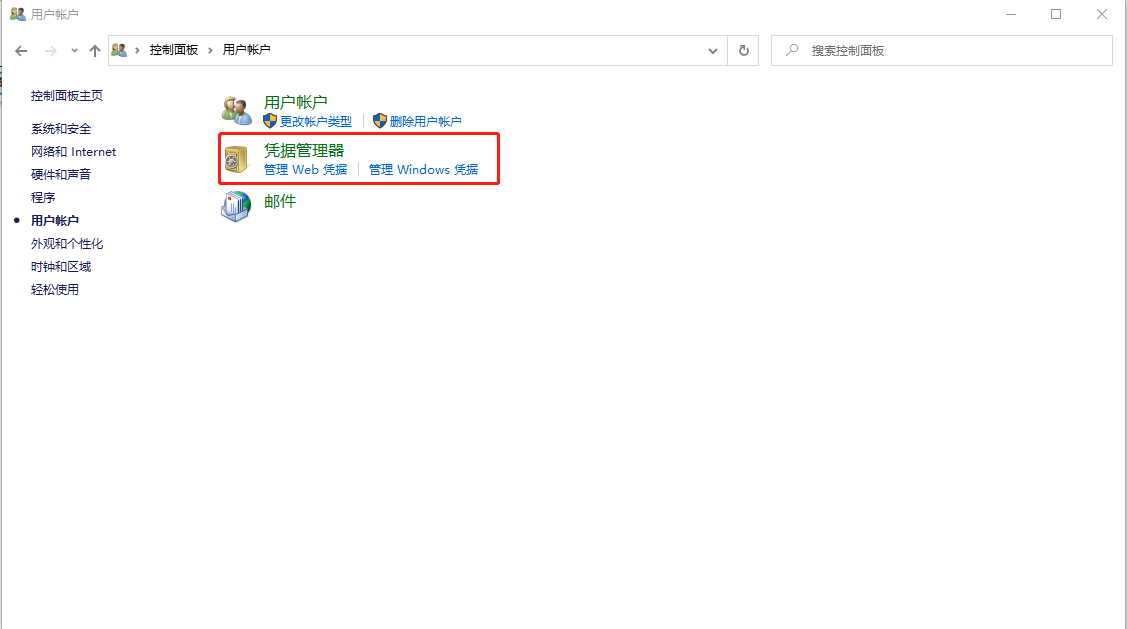Open the 用户帐户 icon with two people
Viewport: 1127px width, 629px height.
(236, 110)
